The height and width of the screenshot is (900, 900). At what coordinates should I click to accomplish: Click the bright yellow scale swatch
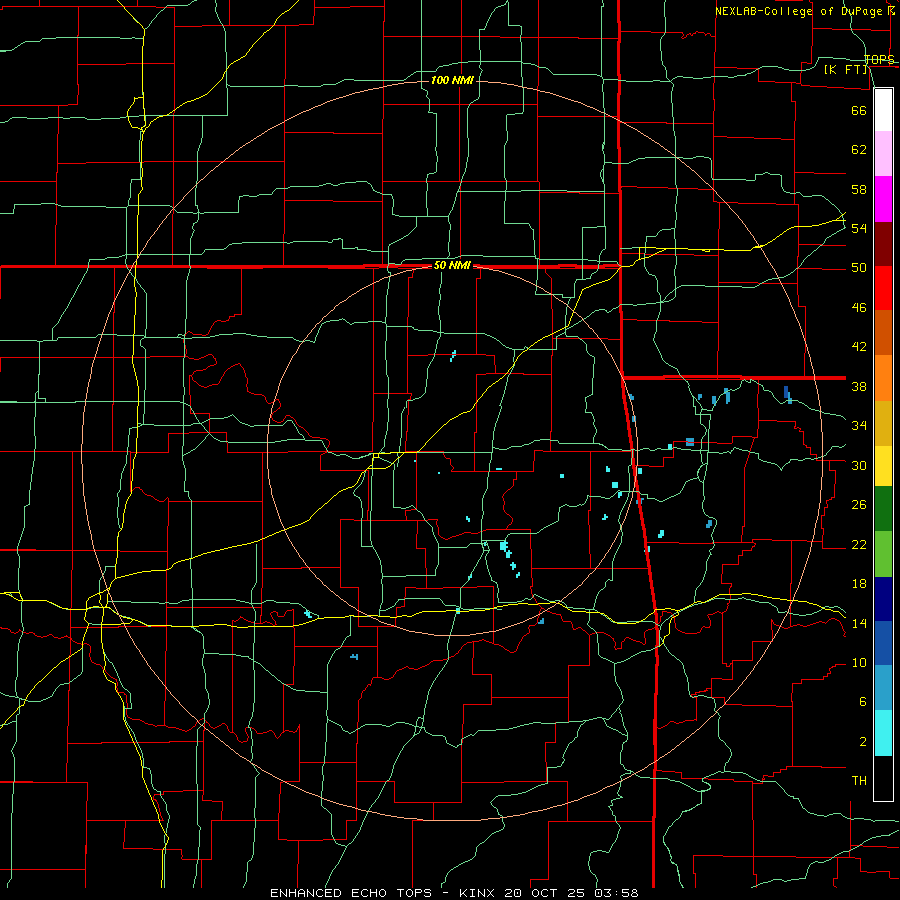pos(883,466)
